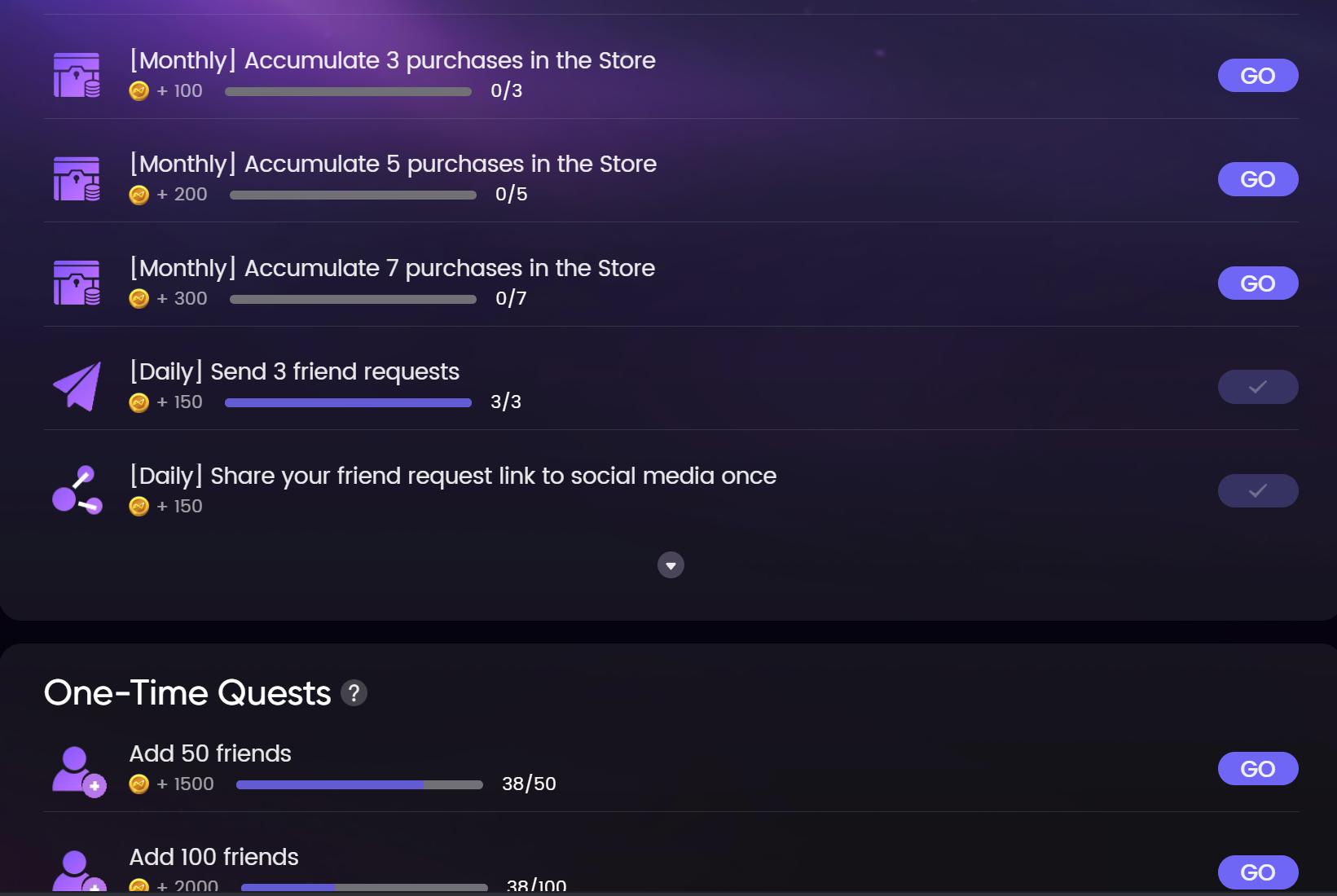This screenshot has height=896, width=1337.
Task: Click the Add 50 friends progress bar
Action: coord(359,784)
